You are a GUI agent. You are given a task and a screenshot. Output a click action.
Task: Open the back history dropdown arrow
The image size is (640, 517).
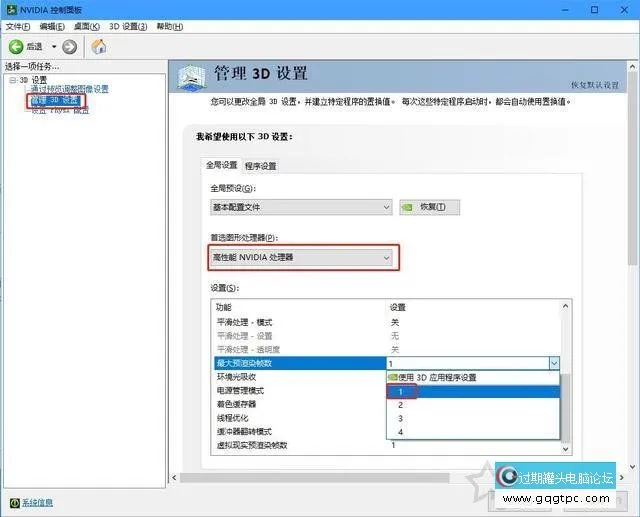54,47
